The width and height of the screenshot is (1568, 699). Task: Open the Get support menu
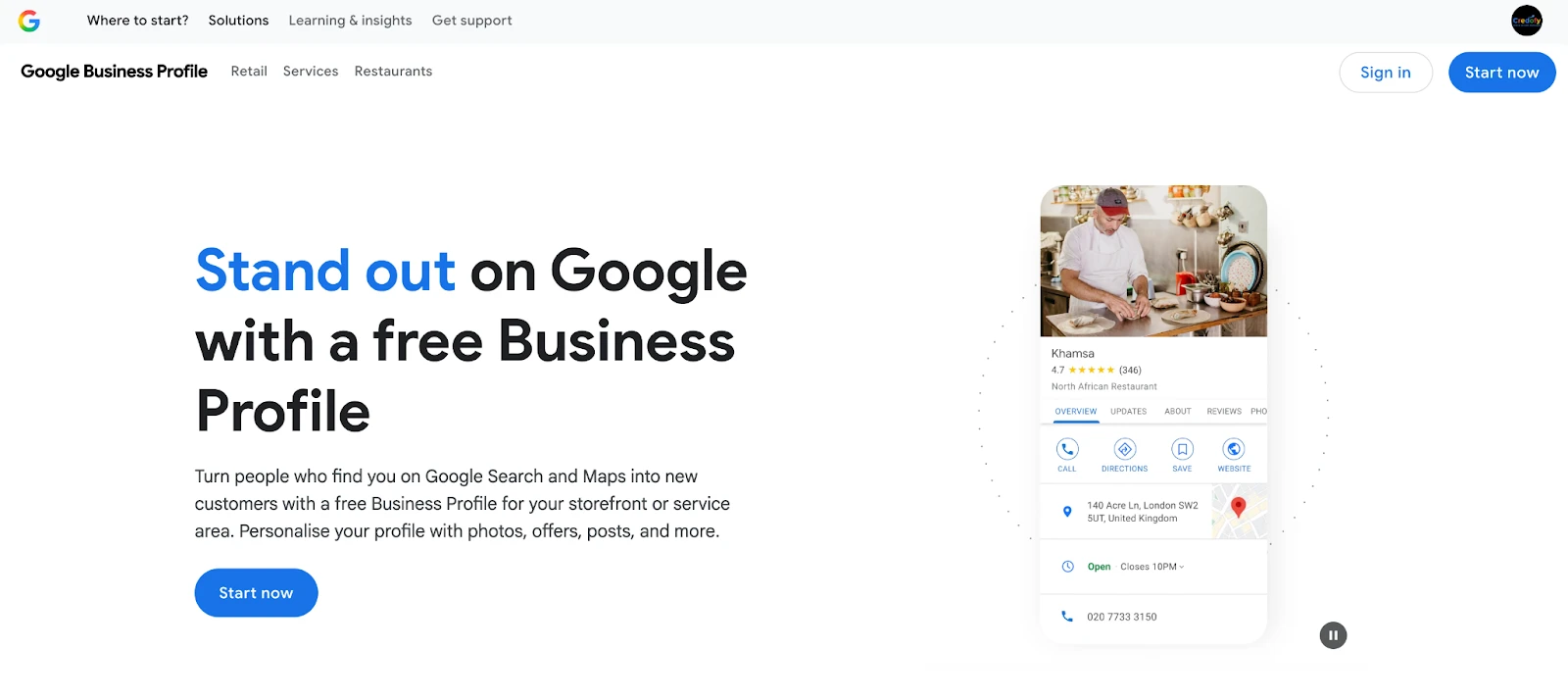click(471, 21)
